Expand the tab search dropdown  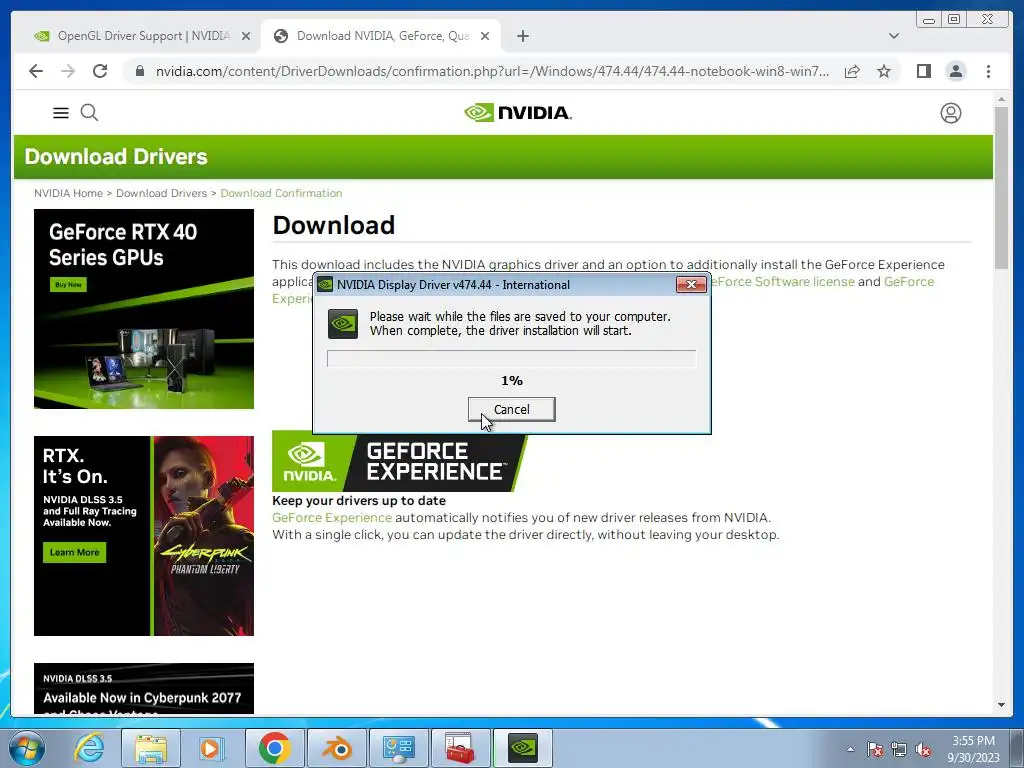(894, 36)
